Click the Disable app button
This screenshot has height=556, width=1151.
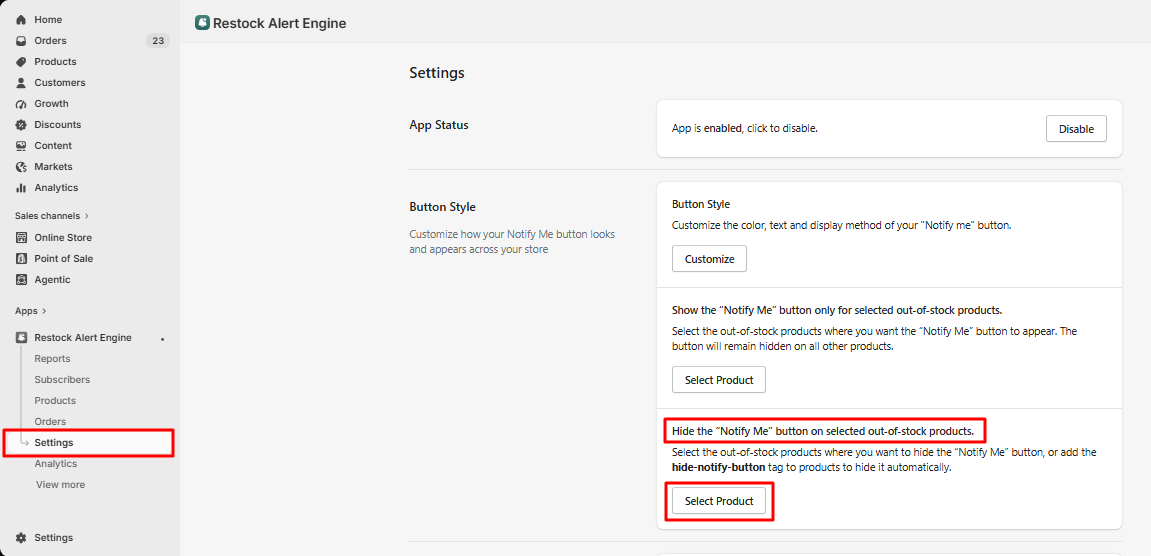point(1076,129)
